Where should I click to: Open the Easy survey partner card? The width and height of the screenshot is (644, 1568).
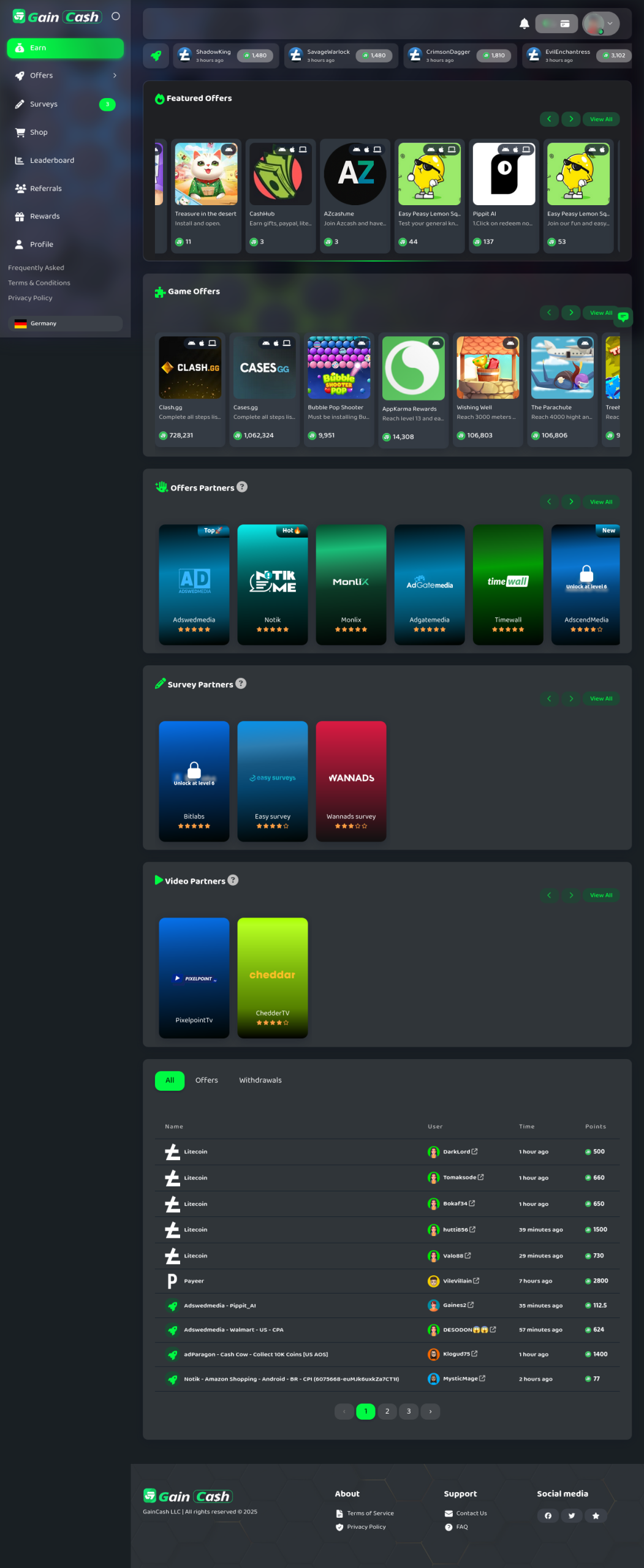[273, 782]
